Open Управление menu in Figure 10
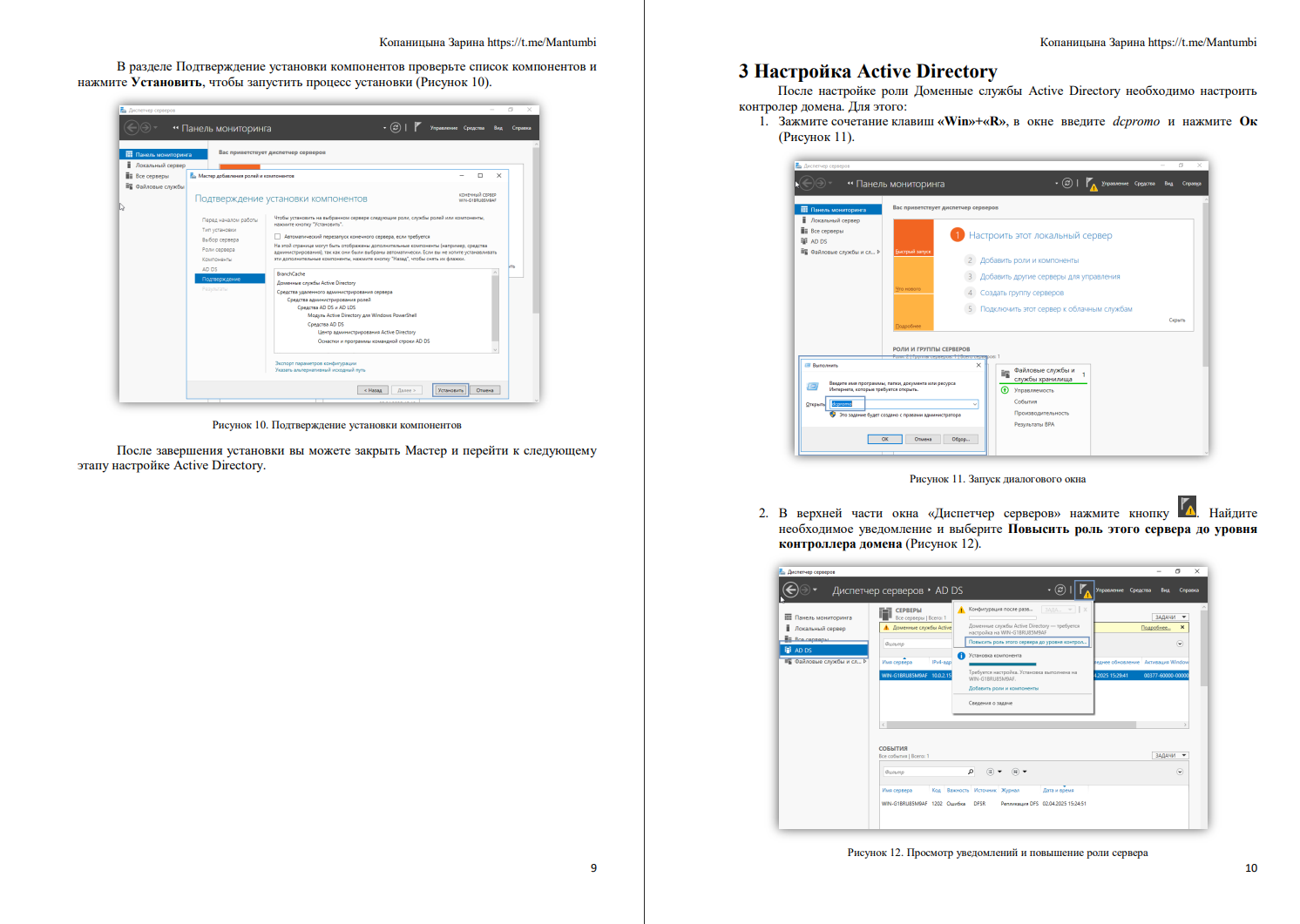Screen dimensions: 1300x924 coord(443,128)
